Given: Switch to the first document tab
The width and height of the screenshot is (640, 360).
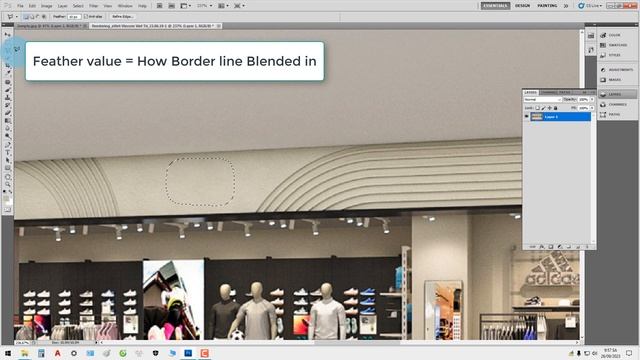Looking at the screenshot, I should point(51,26).
